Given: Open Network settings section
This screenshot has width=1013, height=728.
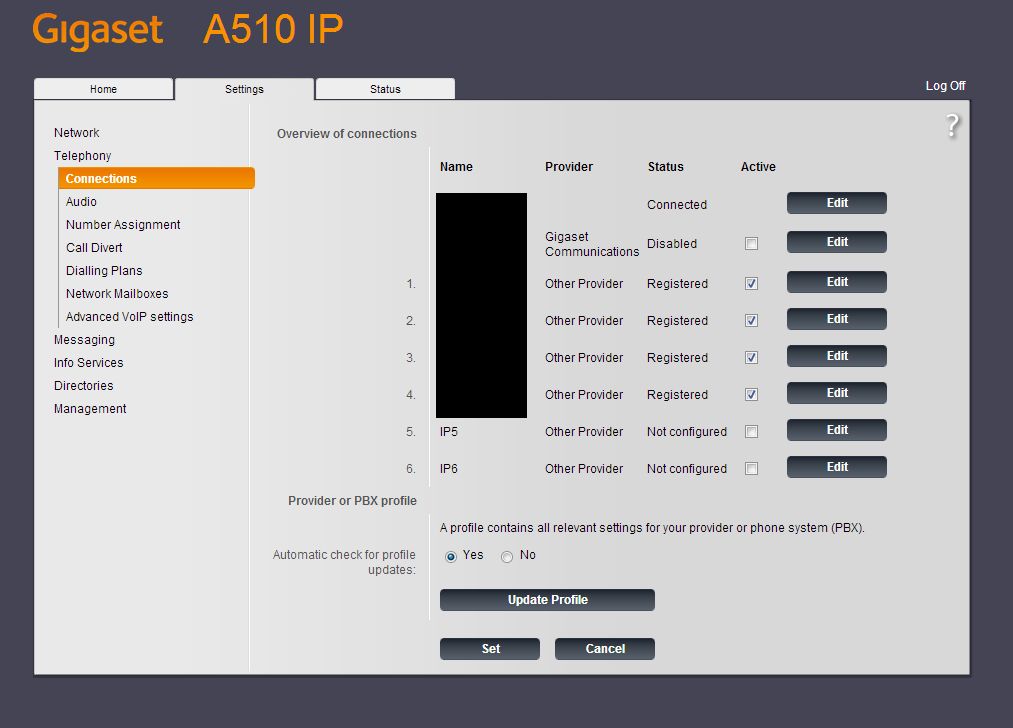Looking at the screenshot, I should point(76,132).
